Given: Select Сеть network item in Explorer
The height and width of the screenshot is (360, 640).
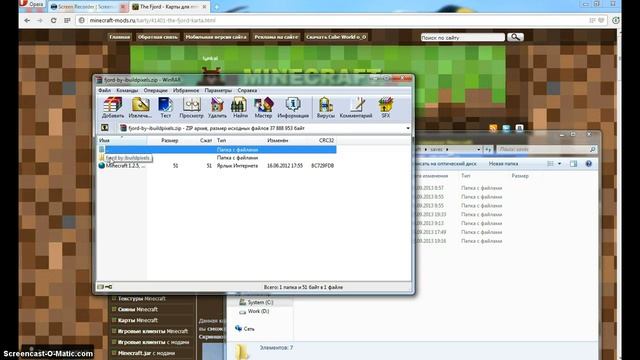Looking at the screenshot, I should 245,329.
